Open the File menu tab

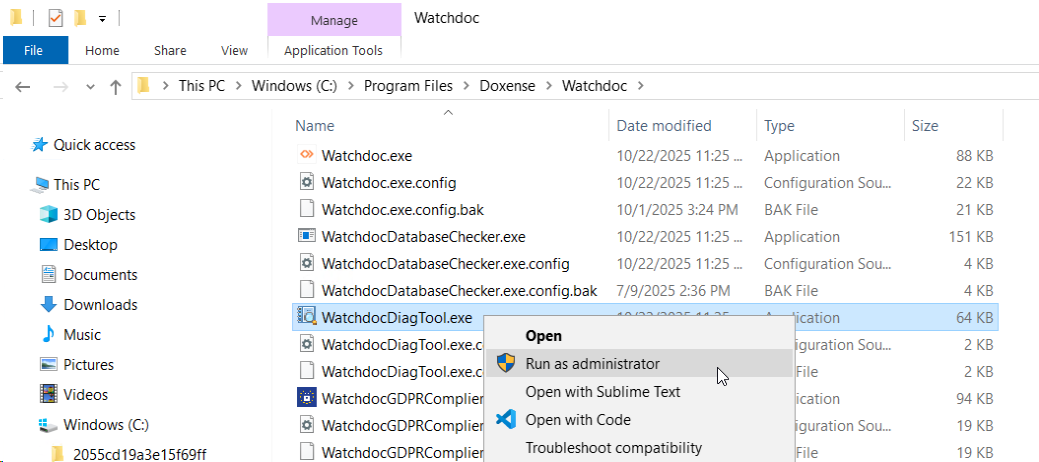(x=33, y=50)
